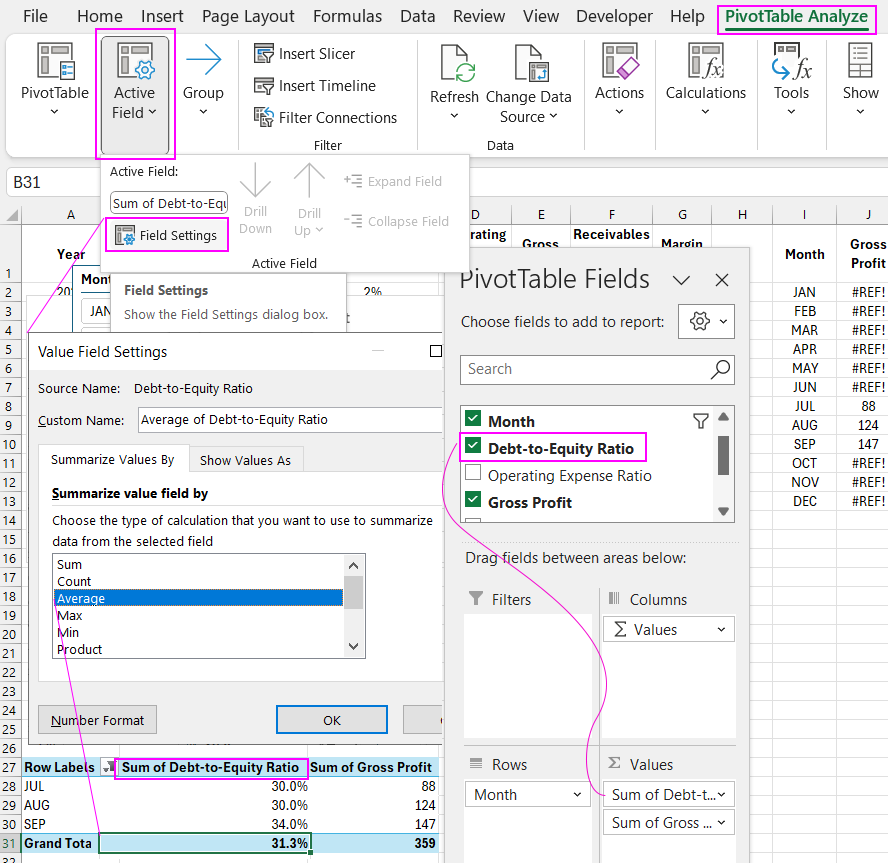Screen dimensions: 888x863
Task: Check the Operating Expense Ratio field
Action: (473, 475)
